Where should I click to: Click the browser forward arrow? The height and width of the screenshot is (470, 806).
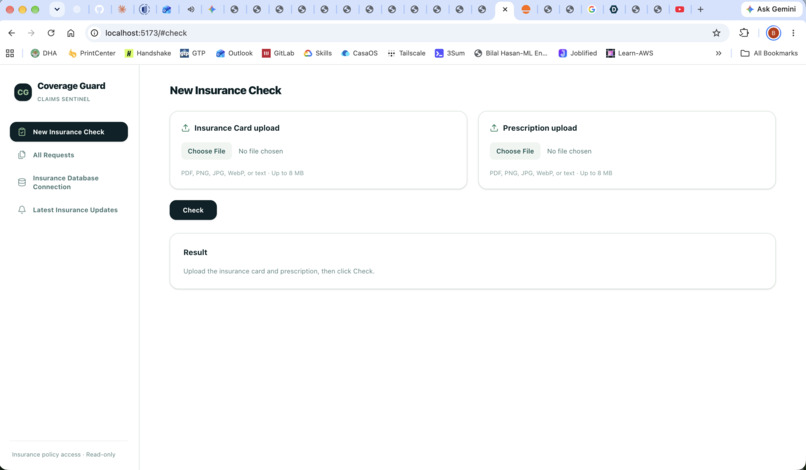click(31, 33)
